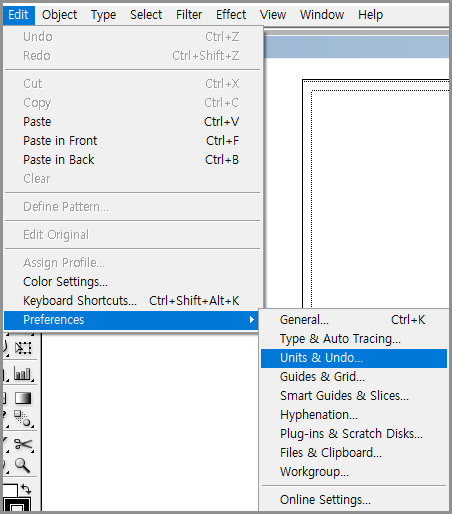
Task: Open Plug-ins & Scratch Disks preferences
Action: pyautogui.click(x=354, y=434)
